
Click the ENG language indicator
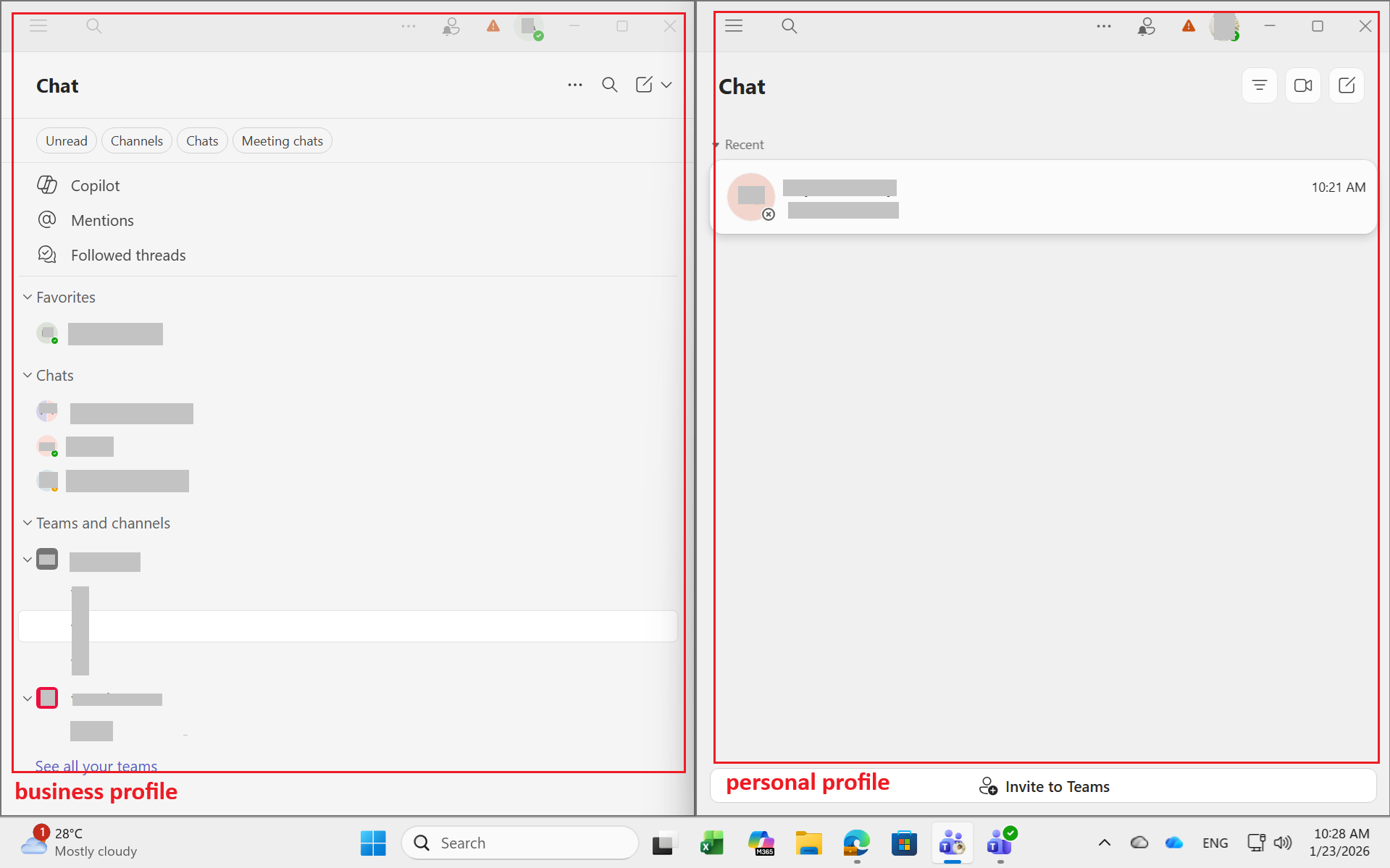[x=1215, y=843]
